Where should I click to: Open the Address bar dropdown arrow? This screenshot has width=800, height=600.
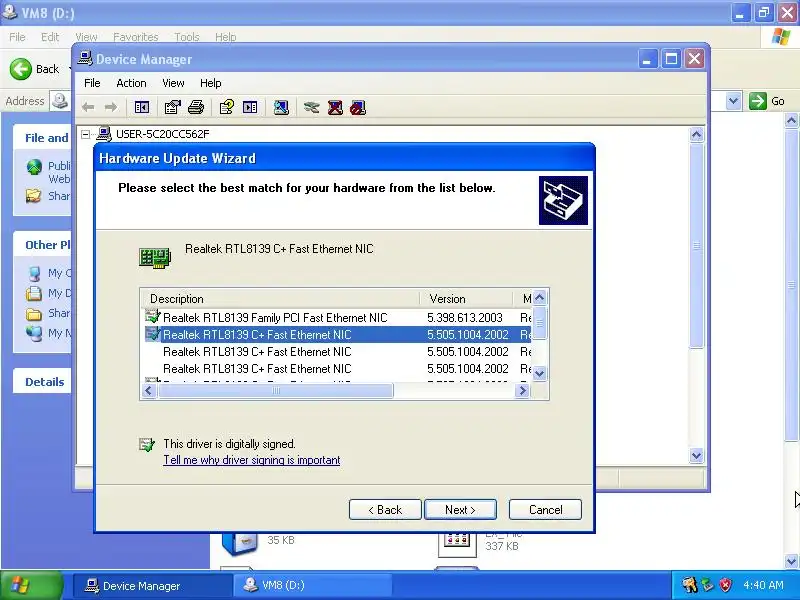pos(733,101)
